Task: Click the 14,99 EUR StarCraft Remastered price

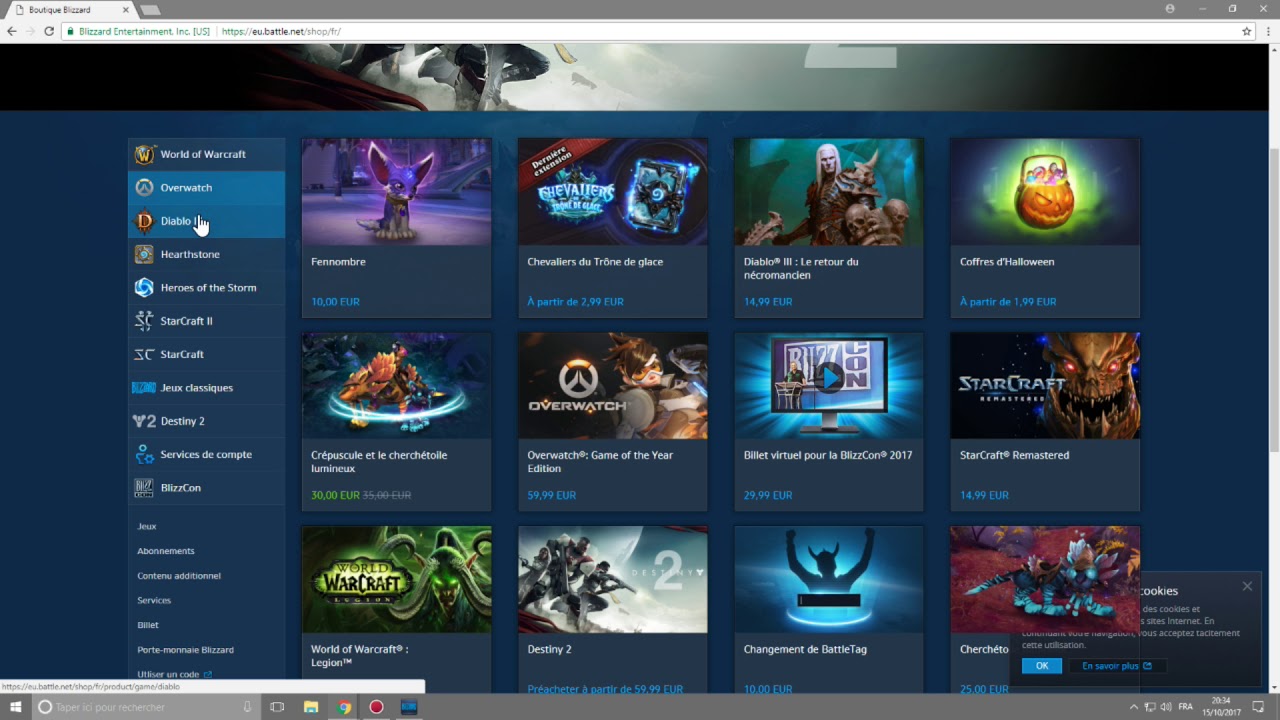Action: (x=984, y=495)
